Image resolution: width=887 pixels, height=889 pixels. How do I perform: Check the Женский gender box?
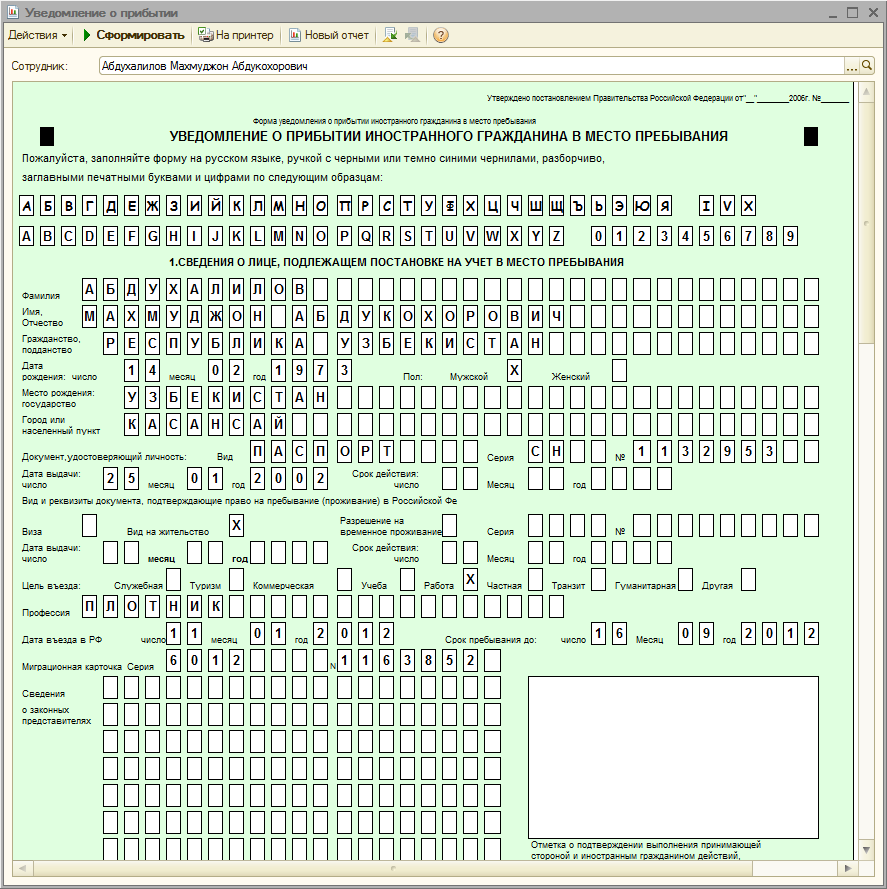[619, 370]
